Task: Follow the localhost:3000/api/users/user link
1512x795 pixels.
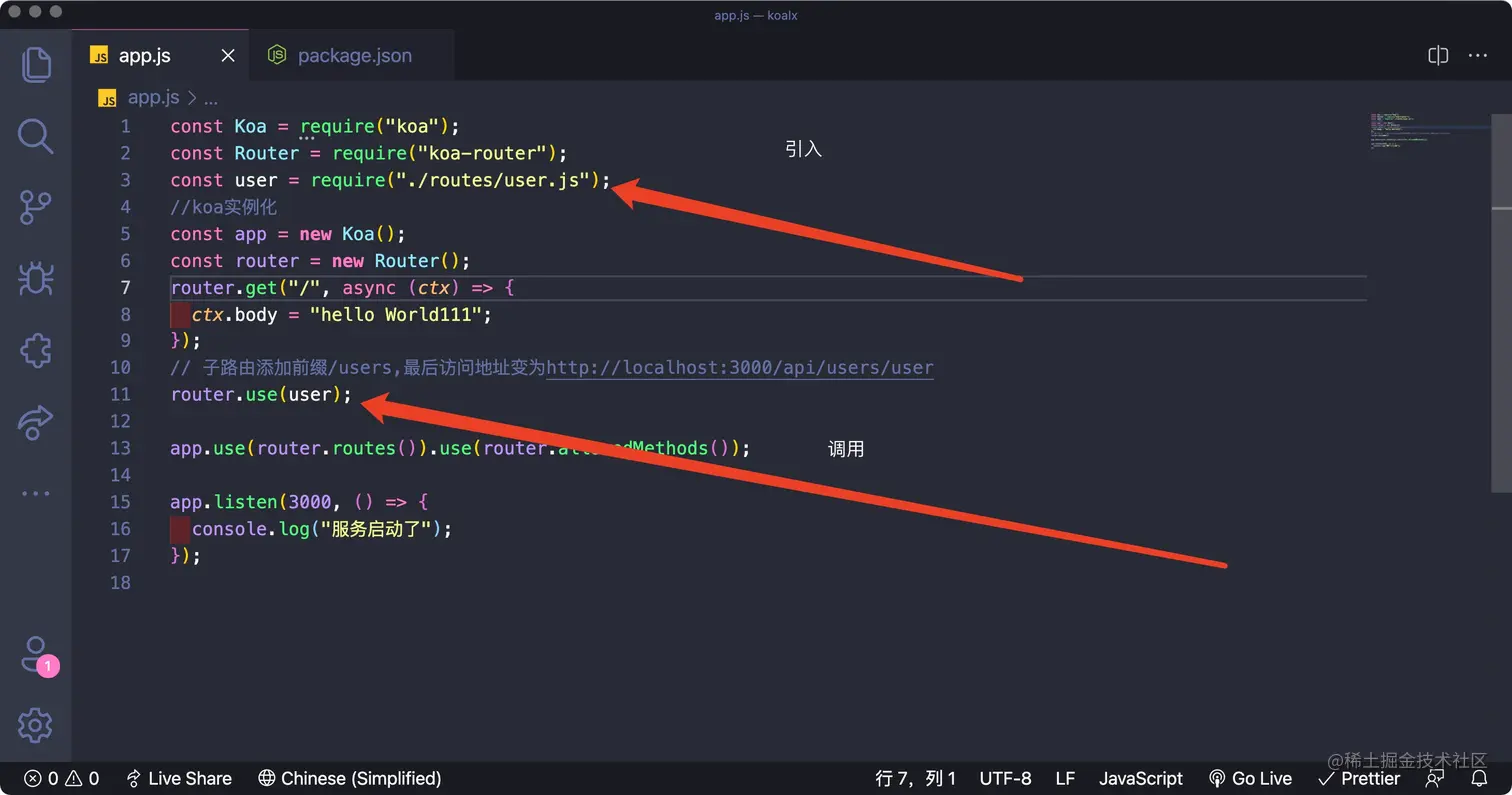Action: (739, 367)
